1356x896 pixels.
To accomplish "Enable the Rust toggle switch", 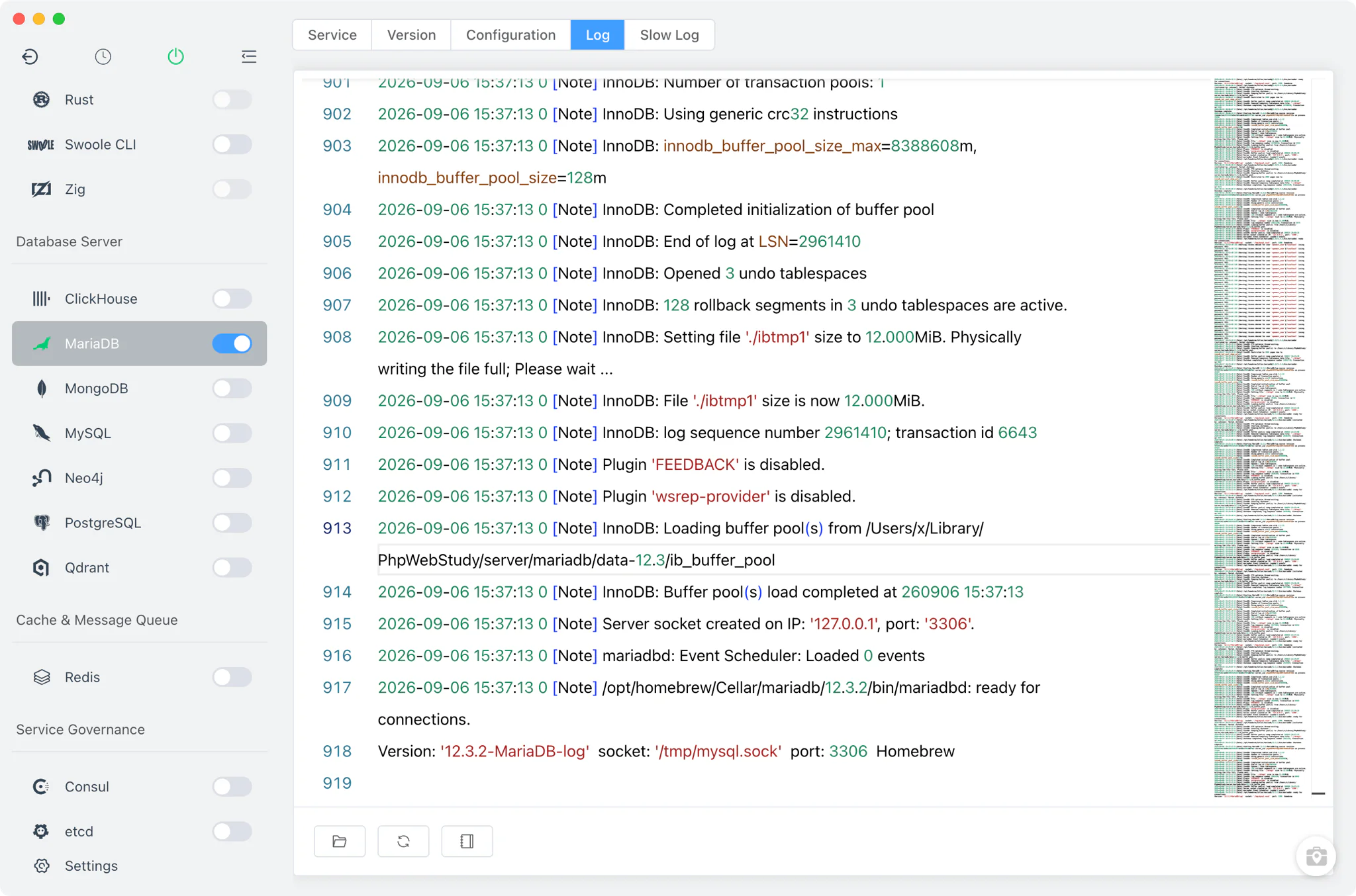I will tap(232, 99).
